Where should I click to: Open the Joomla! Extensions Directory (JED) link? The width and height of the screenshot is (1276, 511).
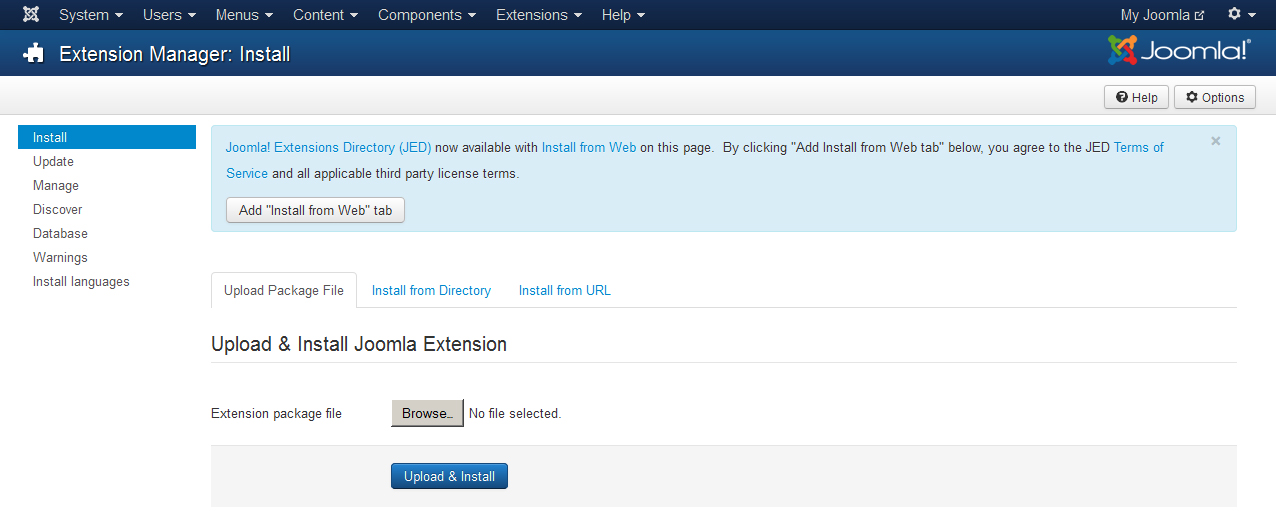click(x=328, y=147)
